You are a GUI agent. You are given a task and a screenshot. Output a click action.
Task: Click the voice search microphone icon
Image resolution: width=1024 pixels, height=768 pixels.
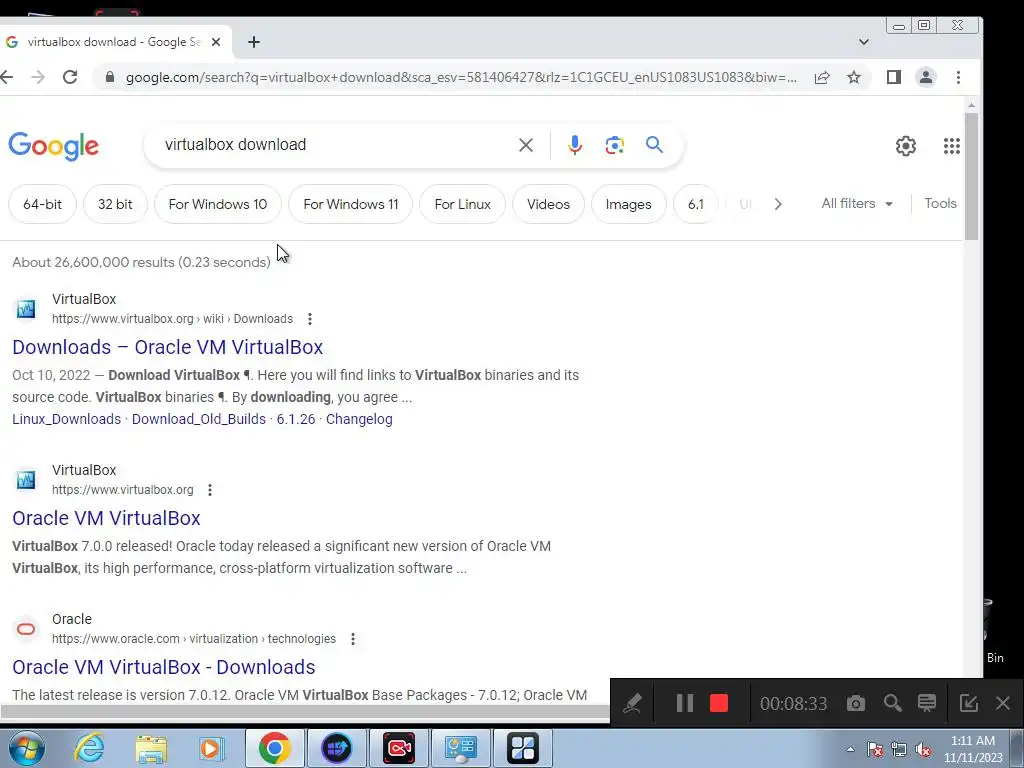coord(575,145)
